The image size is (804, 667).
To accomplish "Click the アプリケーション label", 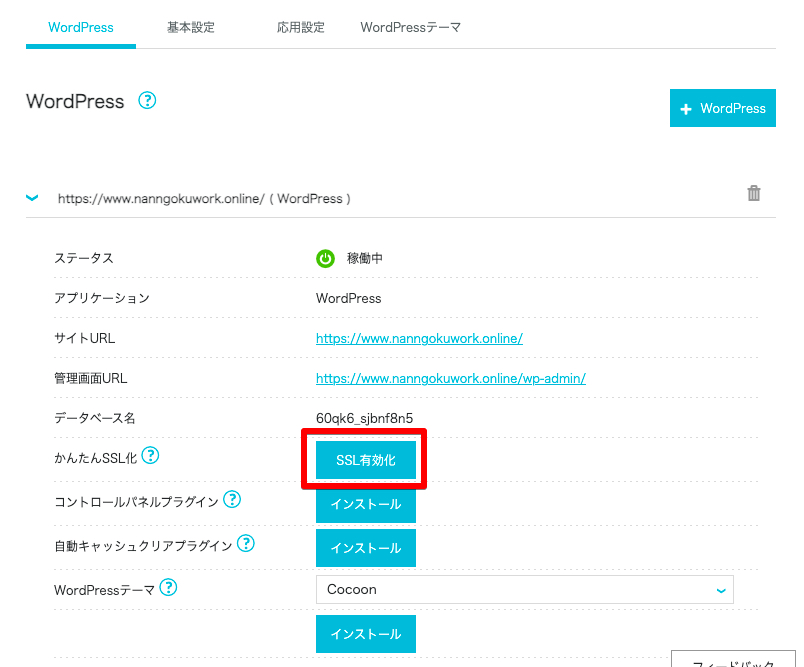I will (x=102, y=298).
